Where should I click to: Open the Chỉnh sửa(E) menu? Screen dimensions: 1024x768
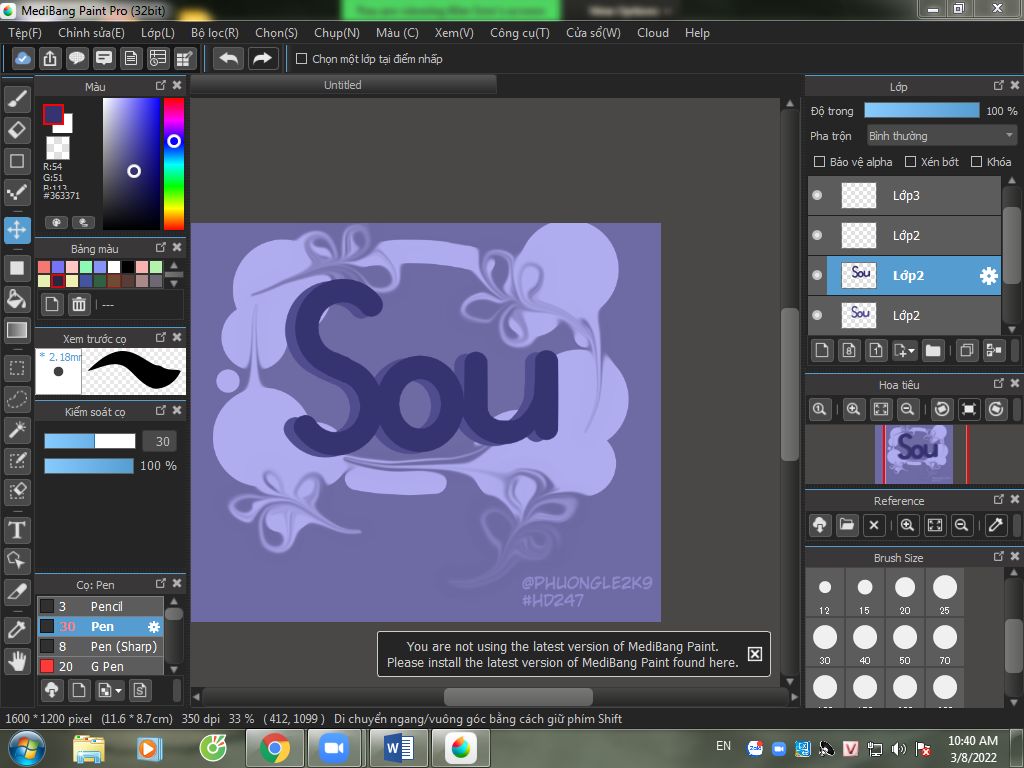pyautogui.click(x=91, y=33)
